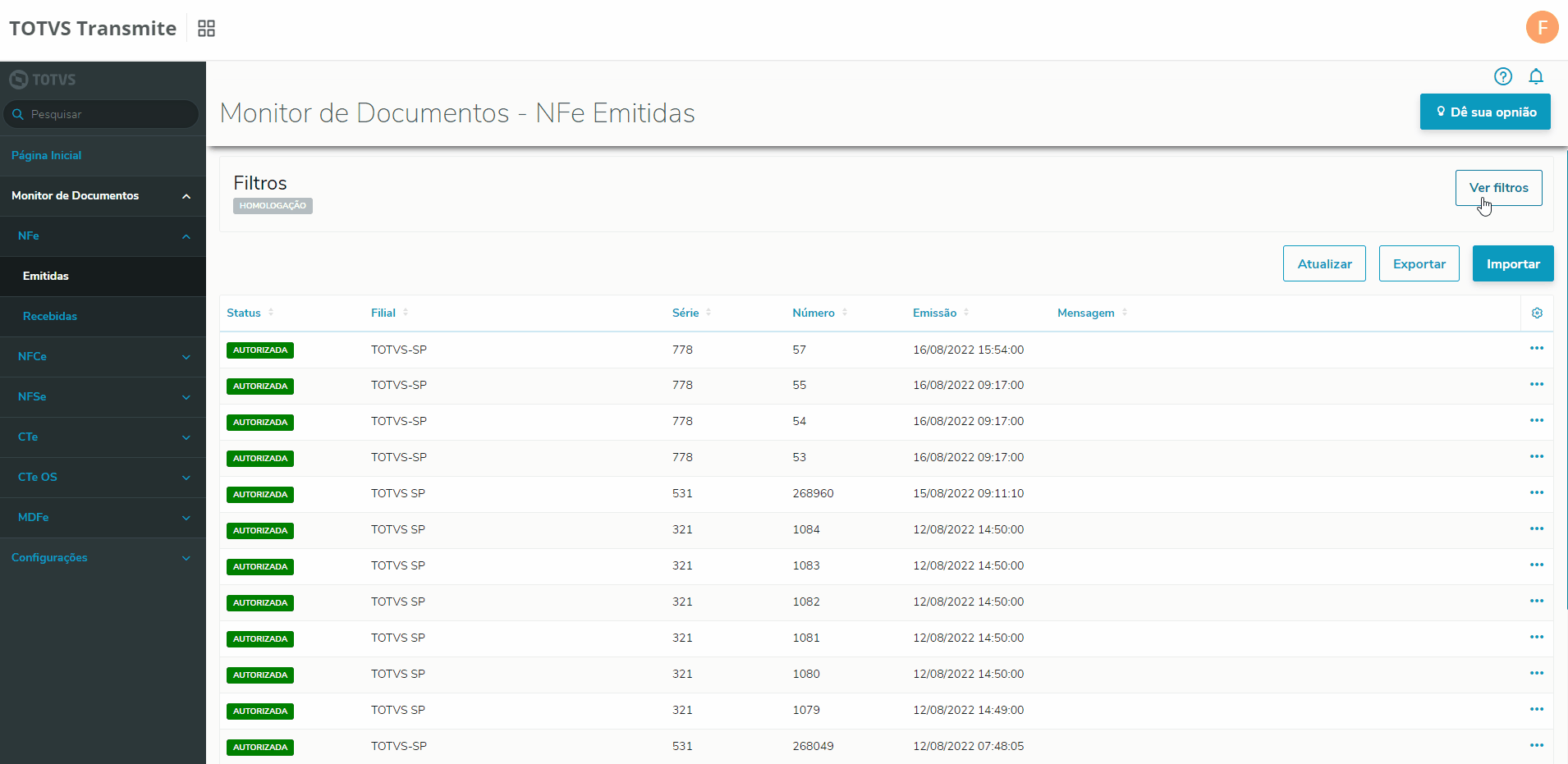Screen dimensions: 1568x764
Task: Click emission date 16/08/2022 15:54:00
Action: [x=968, y=350]
